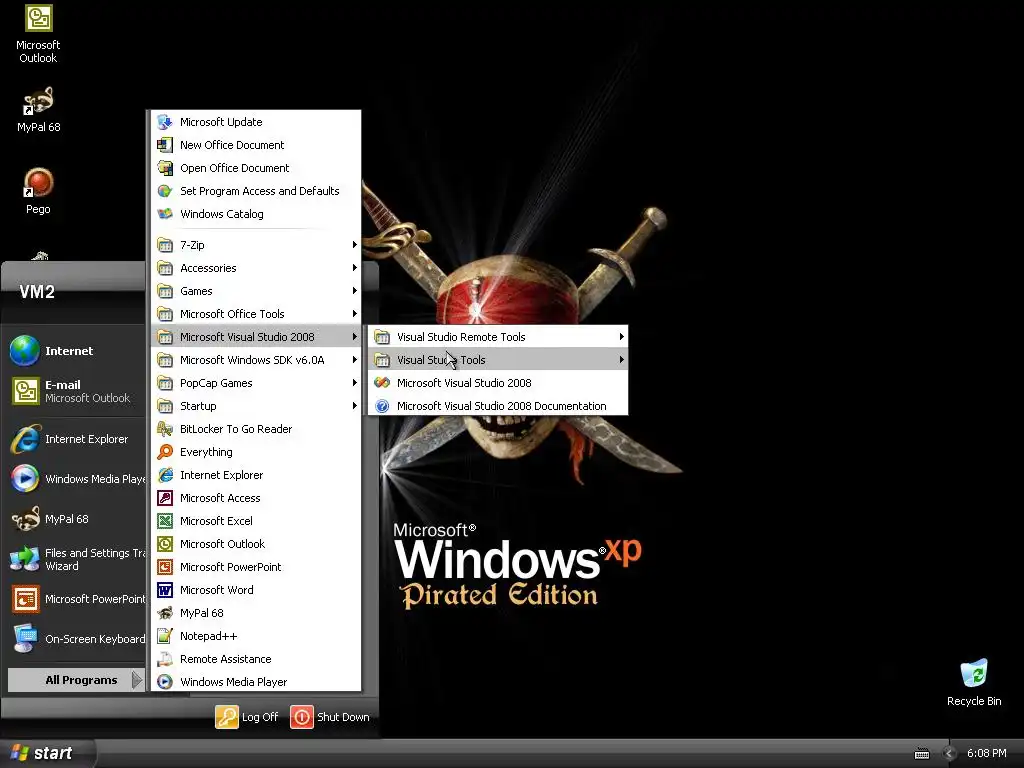The width and height of the screenshot is (1024, 768).
Task: Open MyPal 68 in recent programs list
Action: (x=73, y=519)
